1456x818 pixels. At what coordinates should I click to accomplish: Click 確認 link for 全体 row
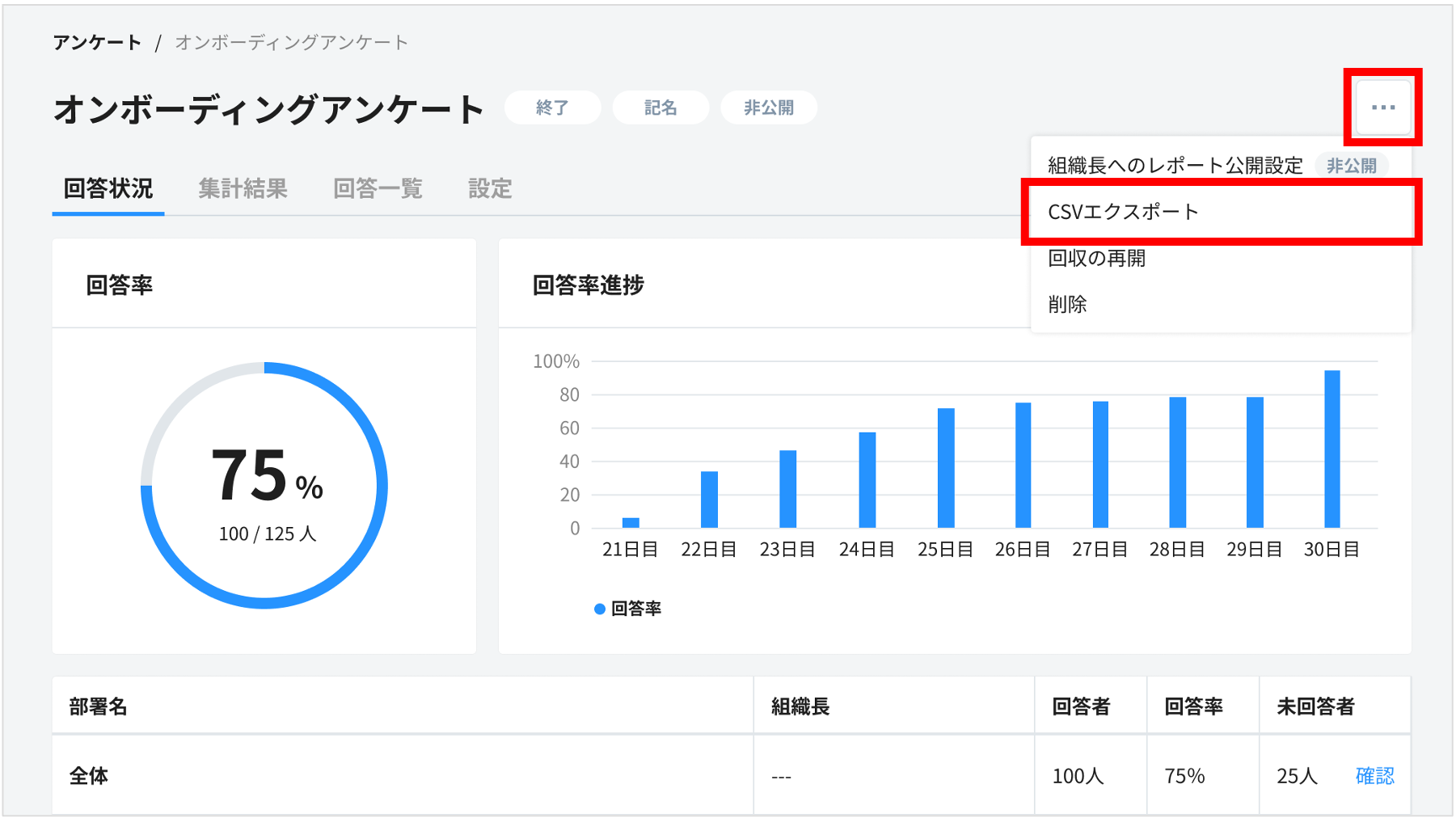(1374, 775)
